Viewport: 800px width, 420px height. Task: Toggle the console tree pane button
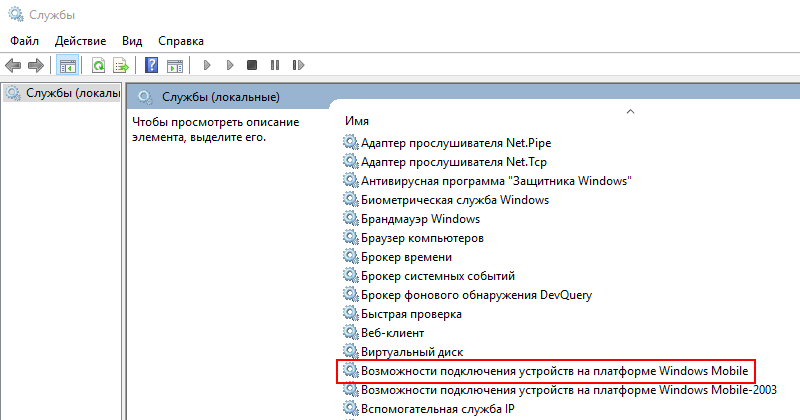point(67,65)
